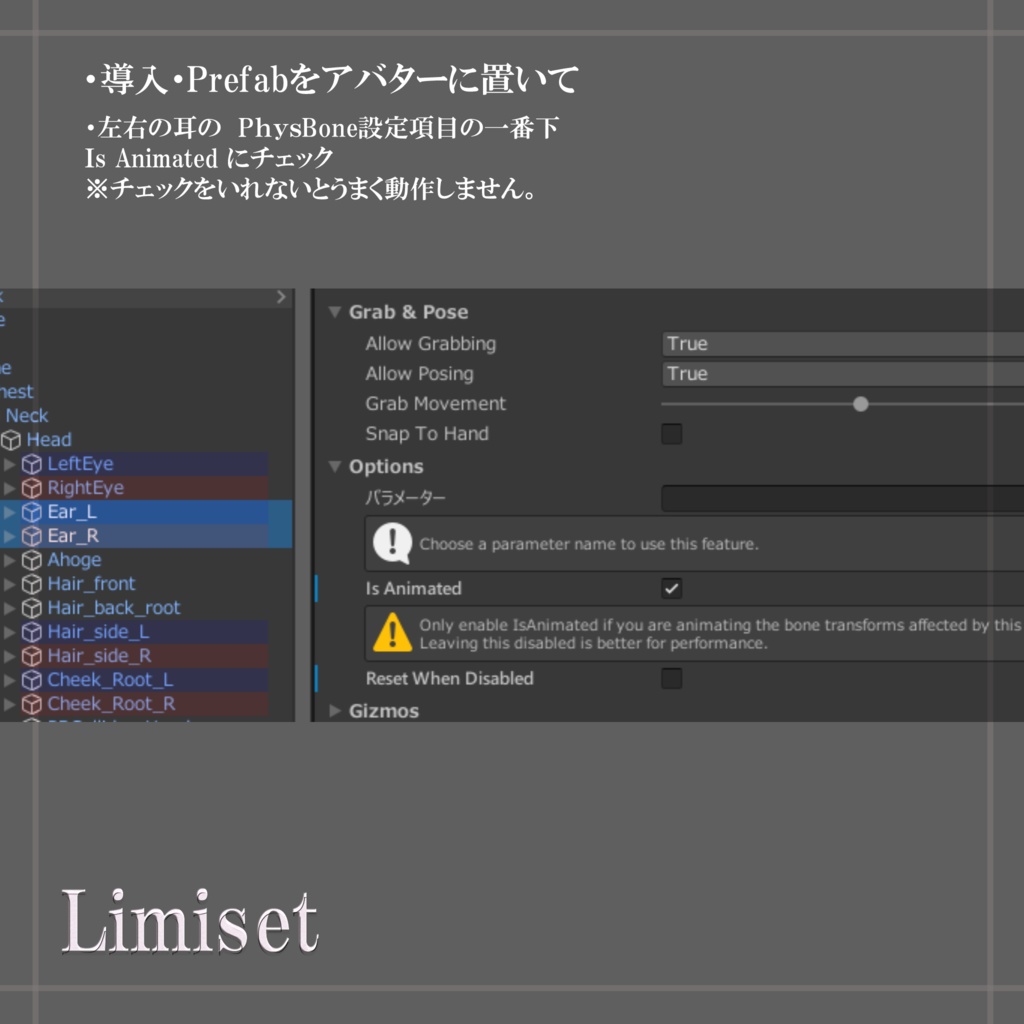Image resolution: width=1024 pixels, height=1024 pixels.
Task: Enable Snap To Hand
Action: click(x=671, y=434)
